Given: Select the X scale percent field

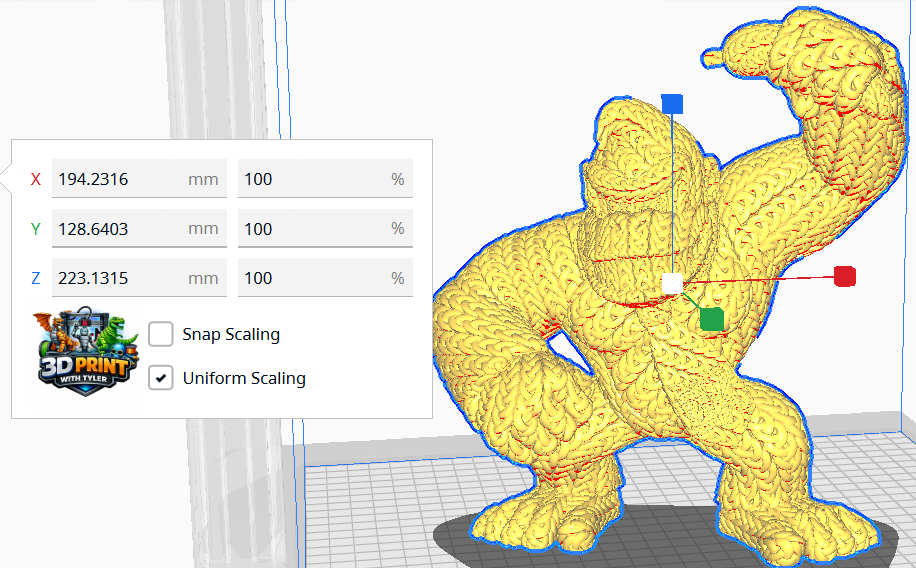Looking at the screenshot, I should click(325, 178).
